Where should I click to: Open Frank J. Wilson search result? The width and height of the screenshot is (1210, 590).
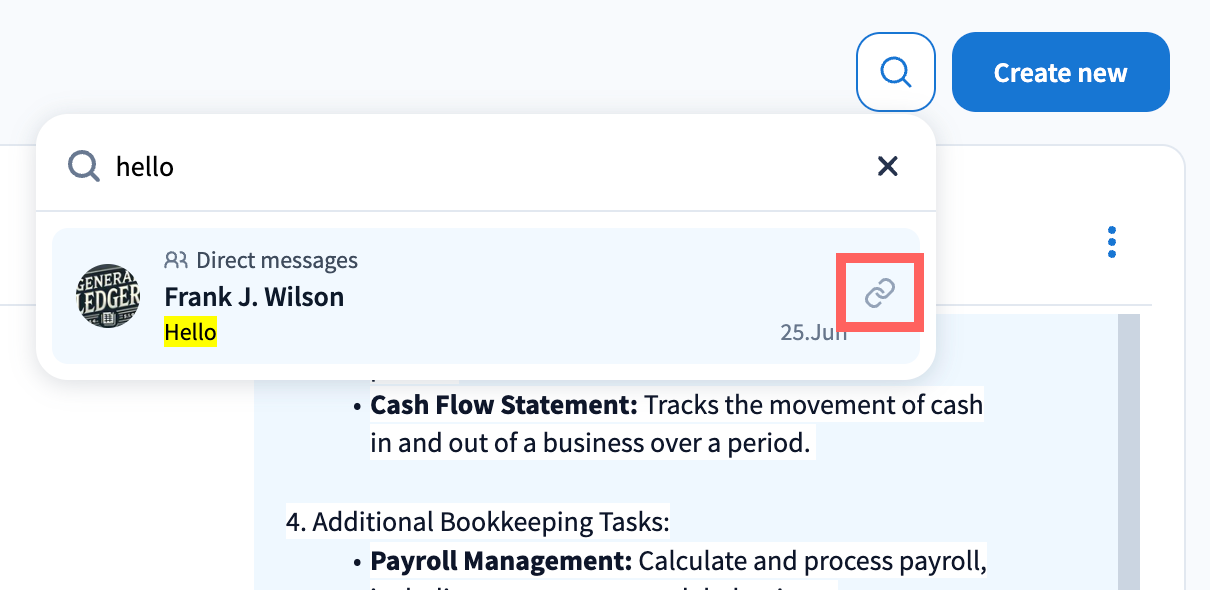point(254,297)
